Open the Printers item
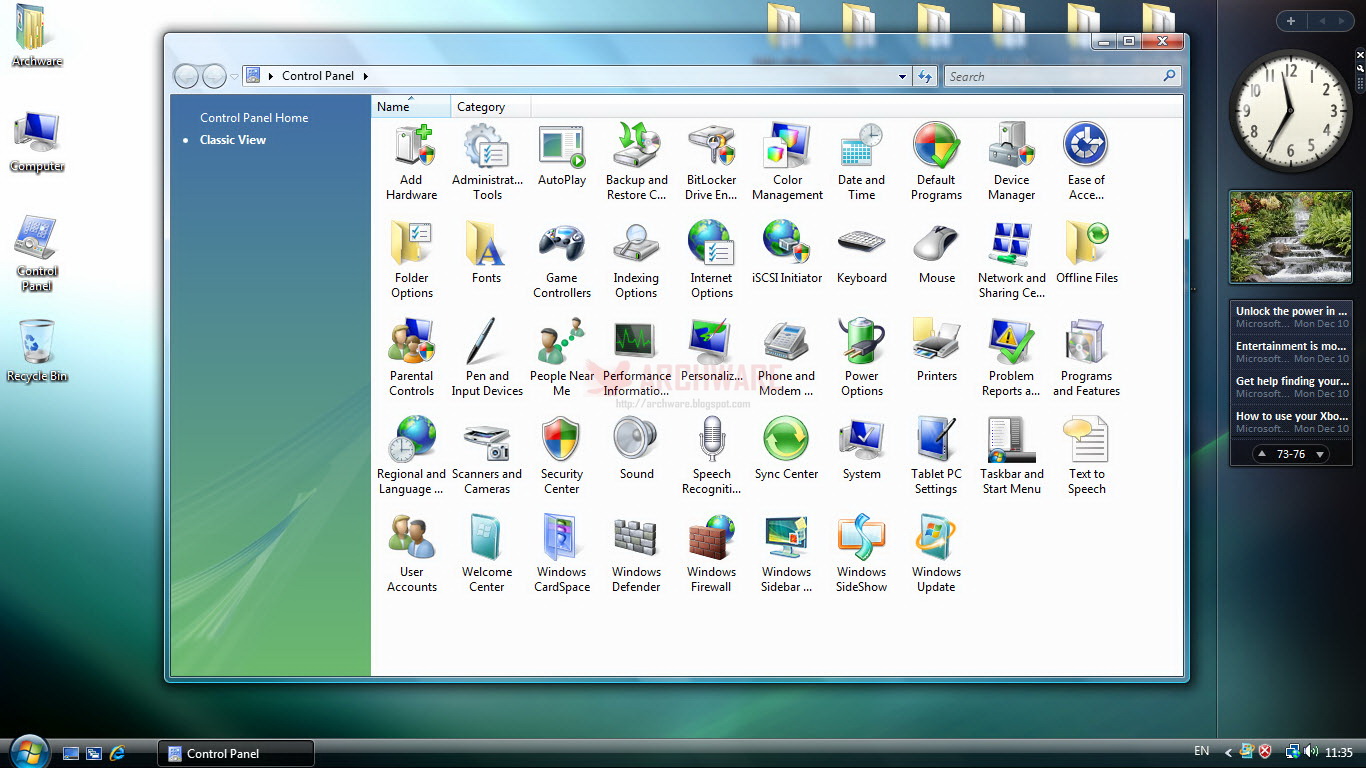This screenshot has height=768, width=1366. pos(937,351)
